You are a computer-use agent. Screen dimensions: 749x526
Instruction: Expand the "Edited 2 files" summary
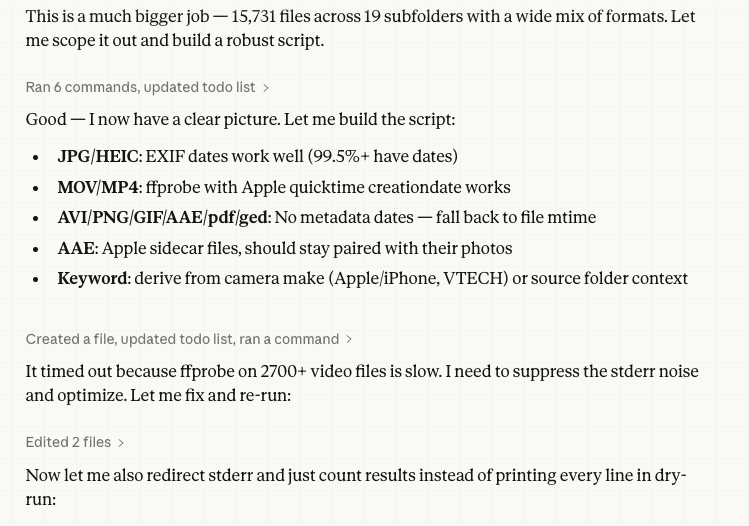(68, 443)
